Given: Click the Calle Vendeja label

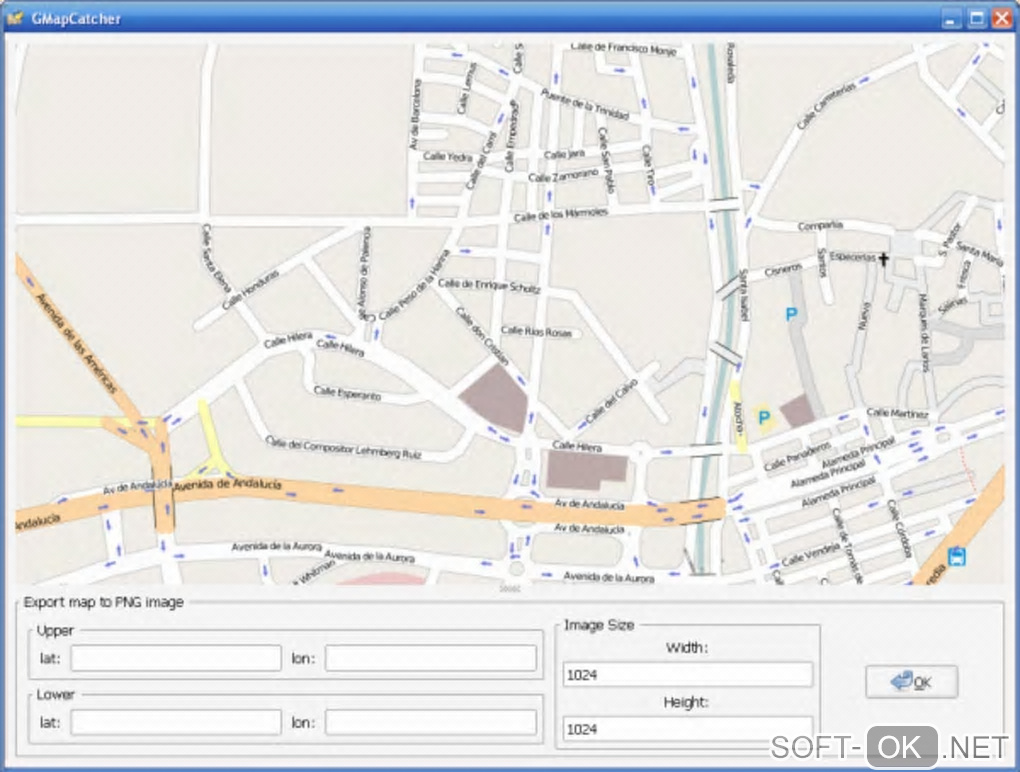Looking at the screenshot, I should [811, 554].
